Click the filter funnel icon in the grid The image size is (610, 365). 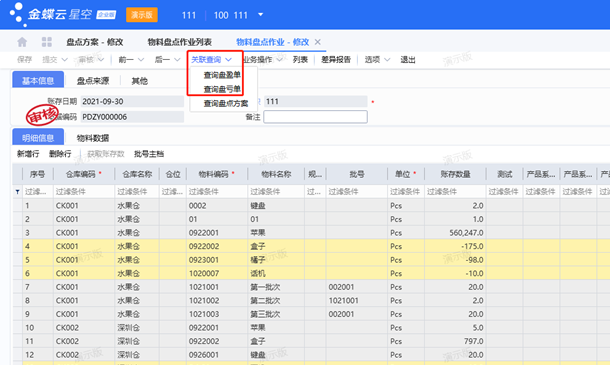click(18, 191)
